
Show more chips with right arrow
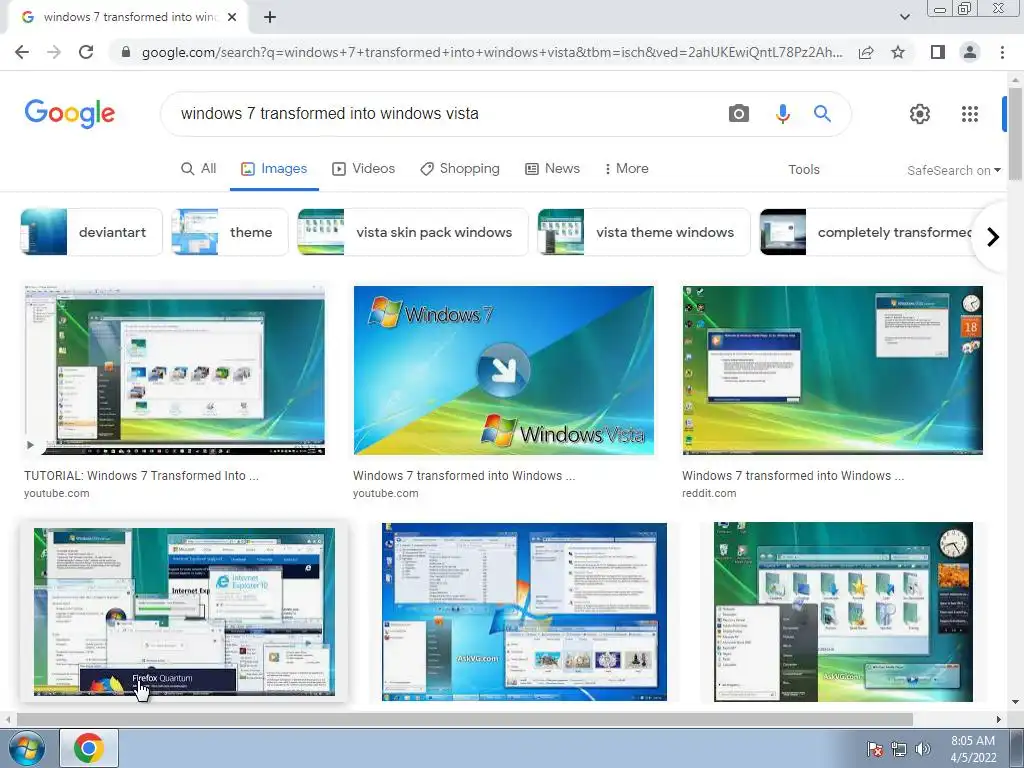point(993,236)
